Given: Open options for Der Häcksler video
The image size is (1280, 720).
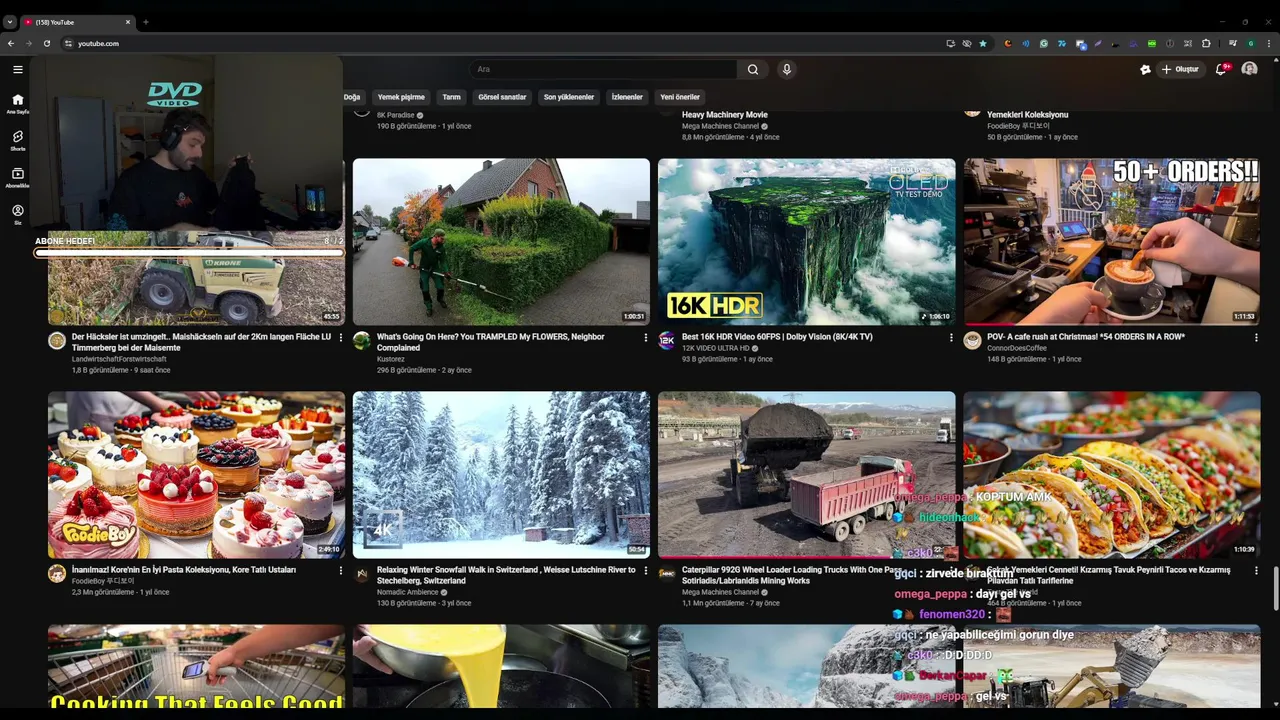Looking at the screenshot, I should [340, 338].
